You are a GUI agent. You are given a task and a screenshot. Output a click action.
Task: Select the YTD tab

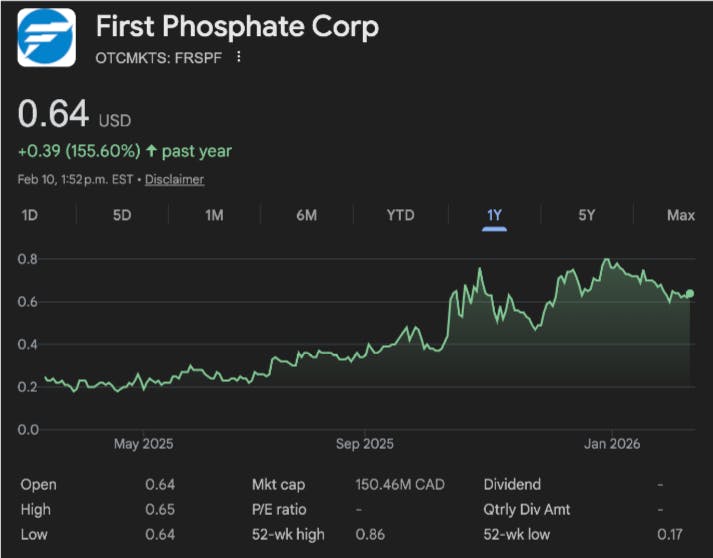[400, 215]
